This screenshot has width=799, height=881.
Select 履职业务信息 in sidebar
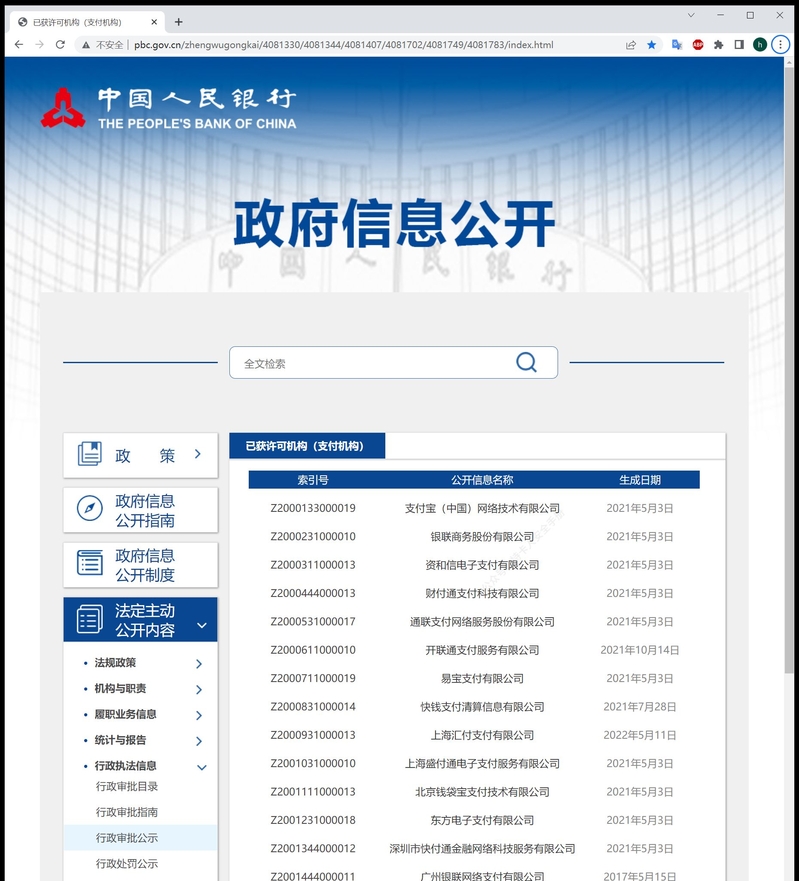pos(125,715)
